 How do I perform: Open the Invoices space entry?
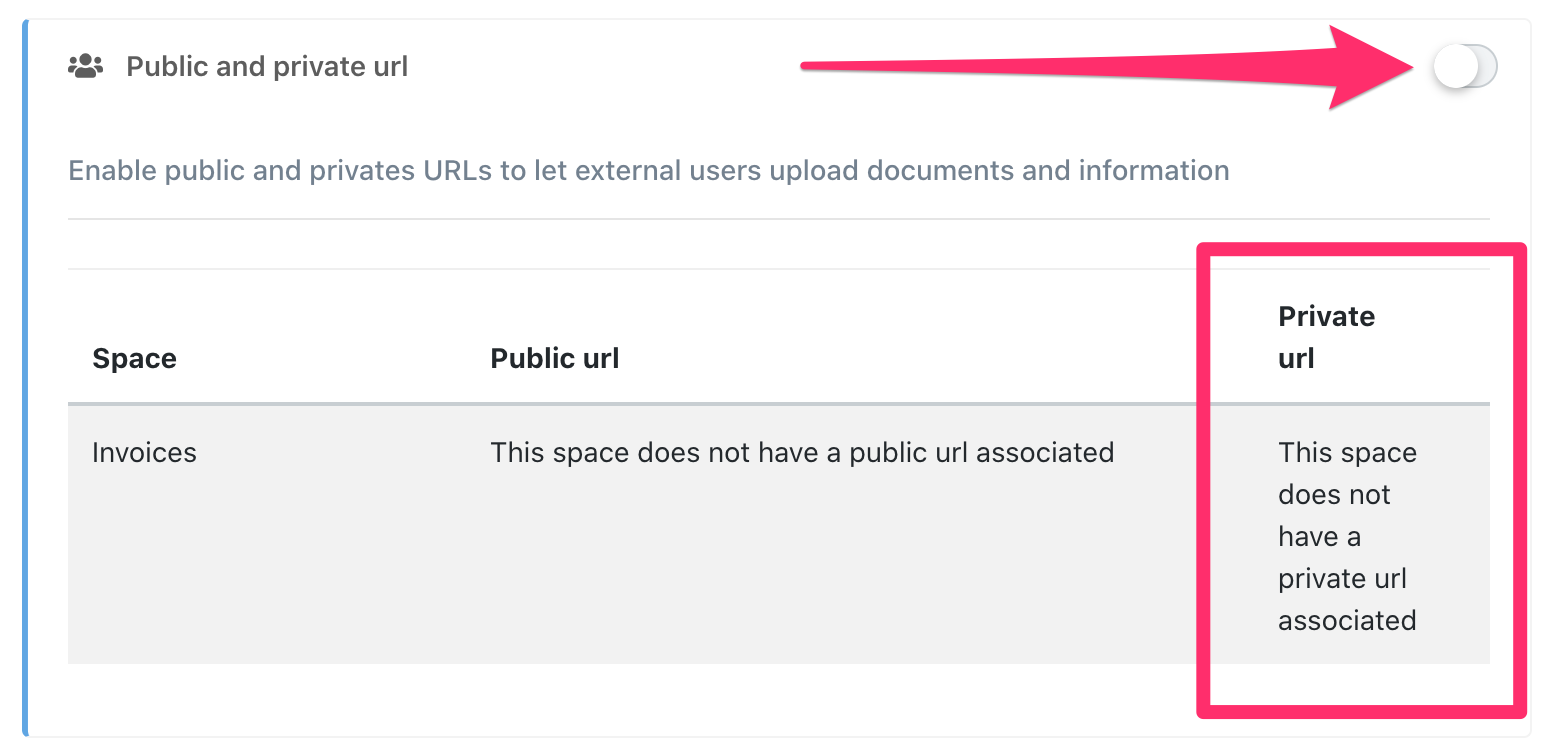point(144,452)
